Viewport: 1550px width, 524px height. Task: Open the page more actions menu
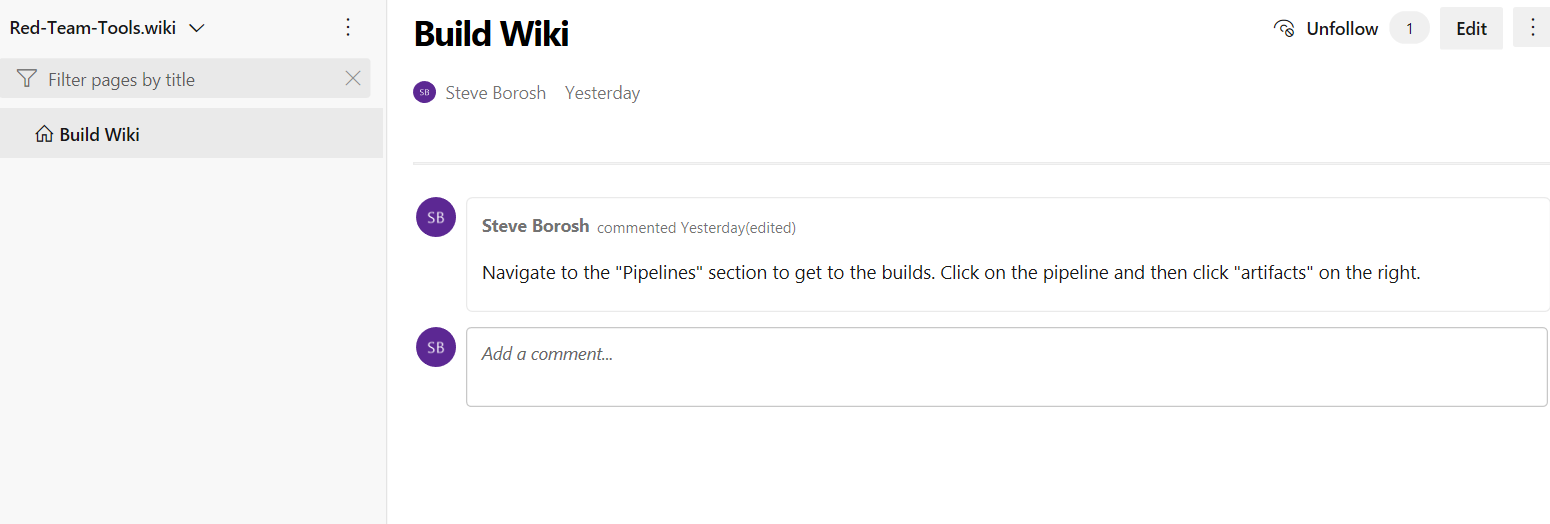click(x=1532, y=28)
